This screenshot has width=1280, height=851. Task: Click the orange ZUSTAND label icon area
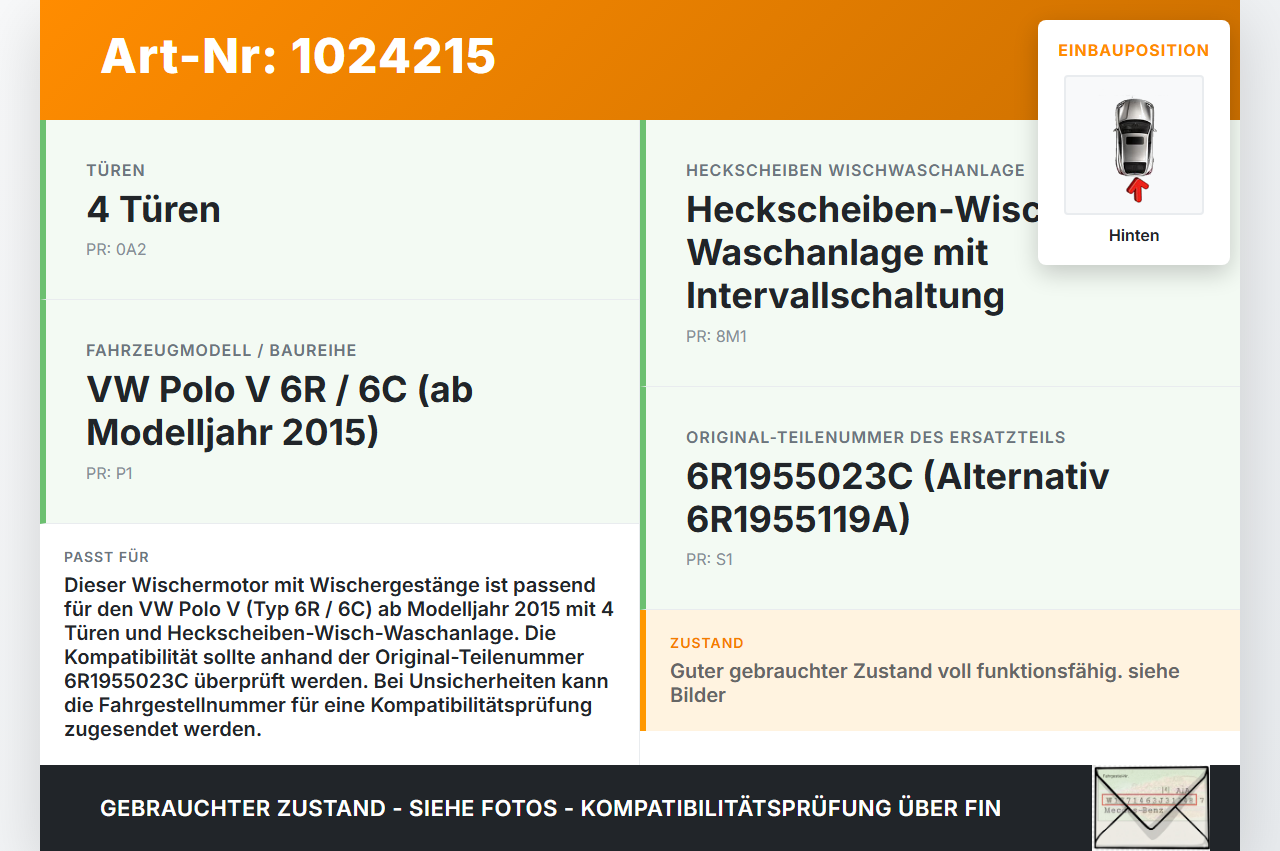pos(706,643)
